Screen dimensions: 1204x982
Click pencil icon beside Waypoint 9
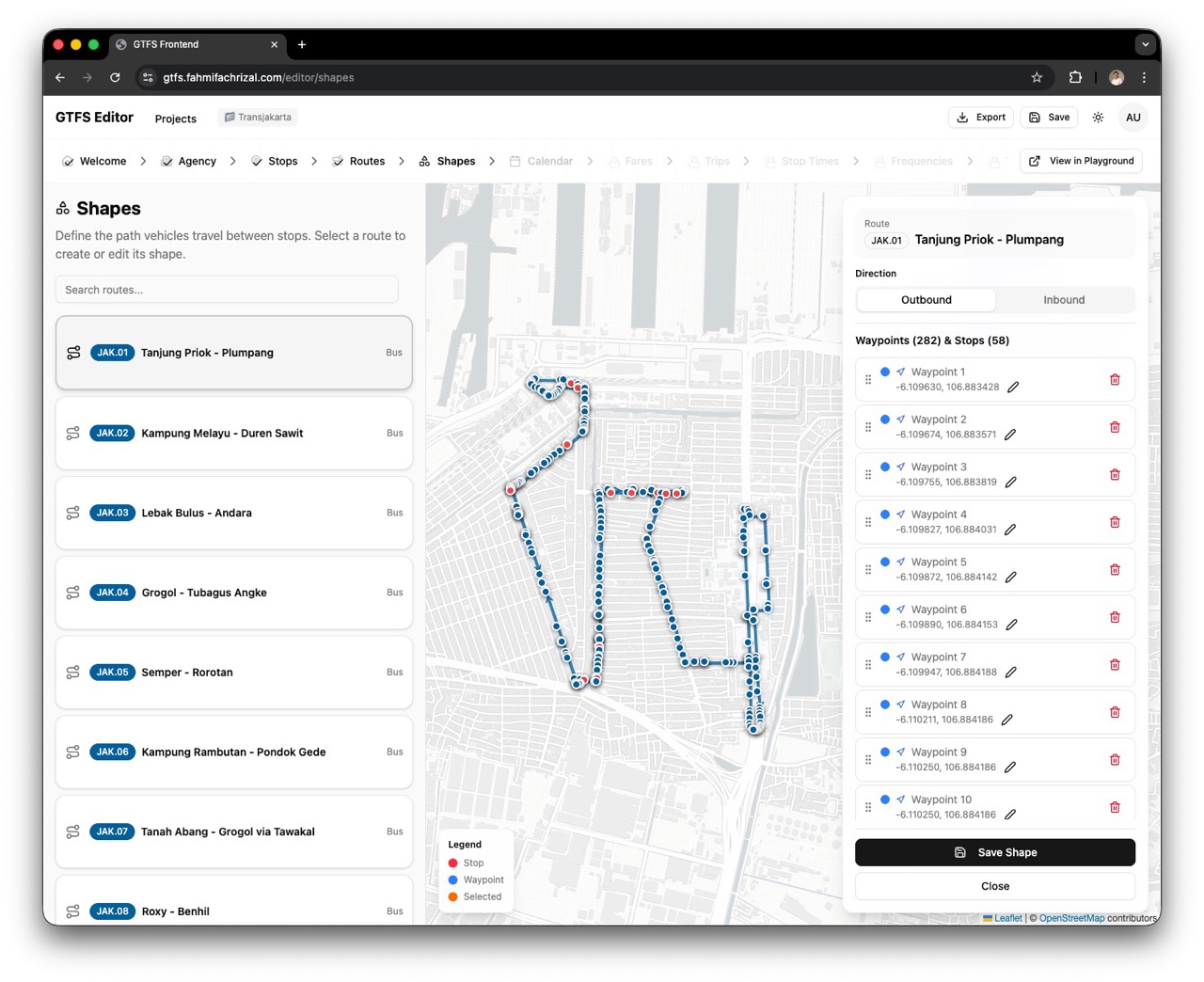pyautogui.click(x=1009, y=768)
